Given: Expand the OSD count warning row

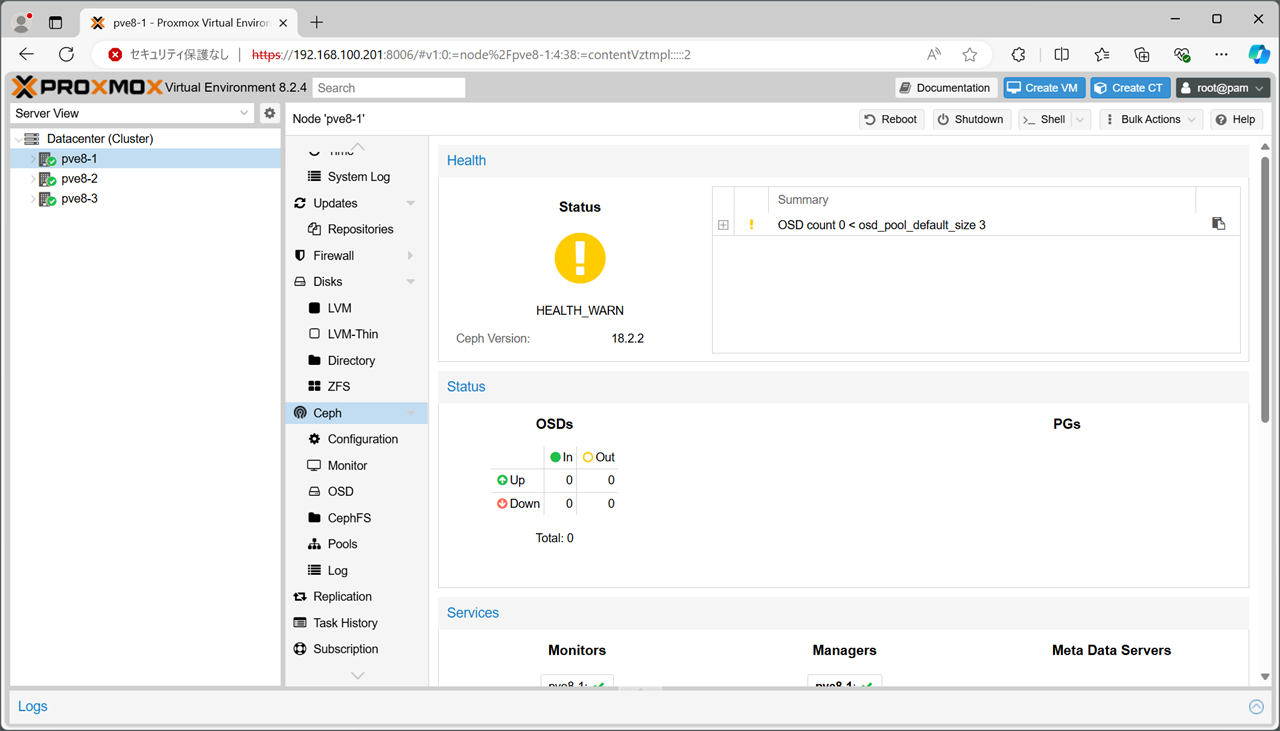Looking at the screenshot, I should (x=723, y=225).
